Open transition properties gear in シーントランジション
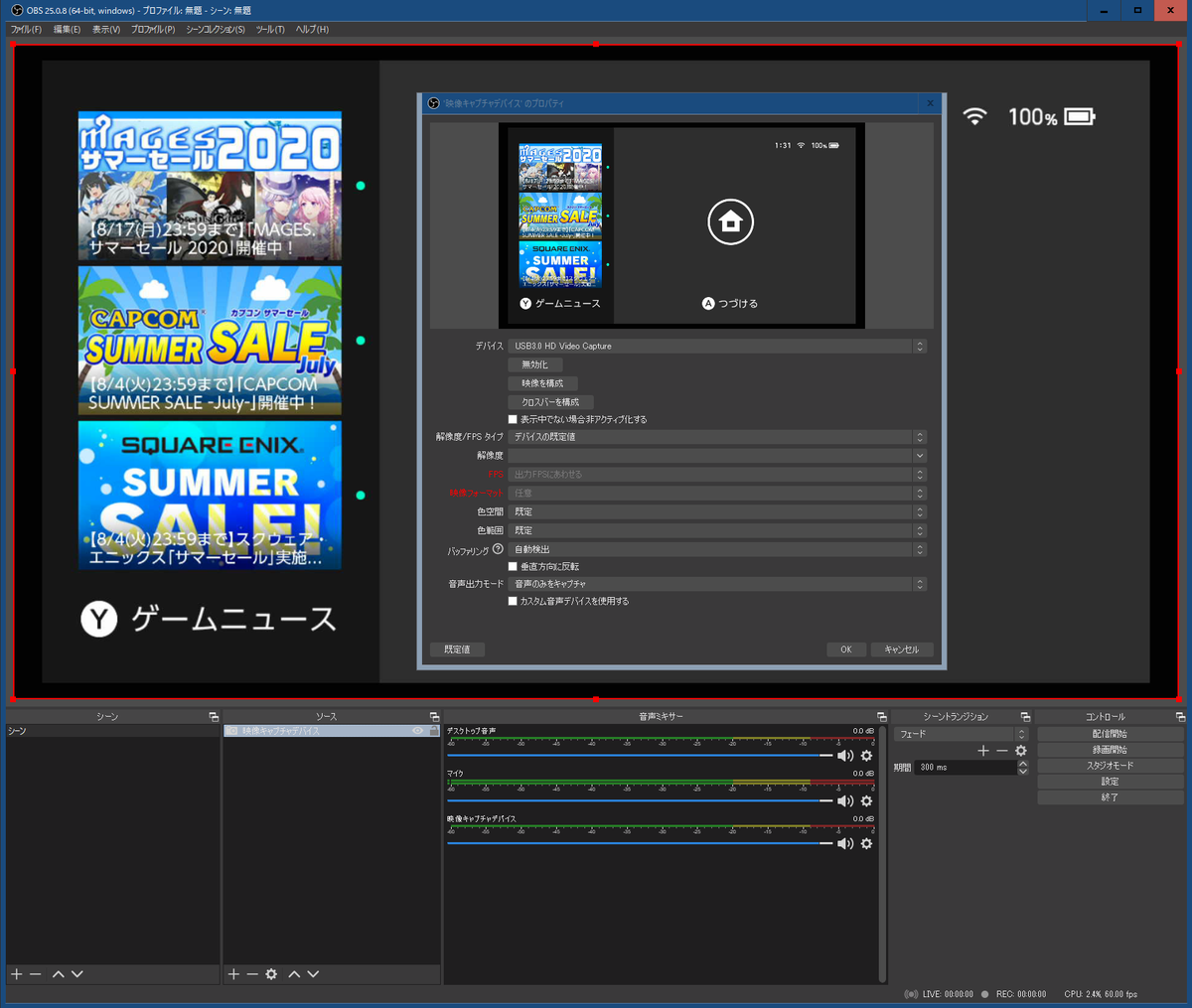The height and width of the screenshot is (1008, 1192). coord(1020,751)
